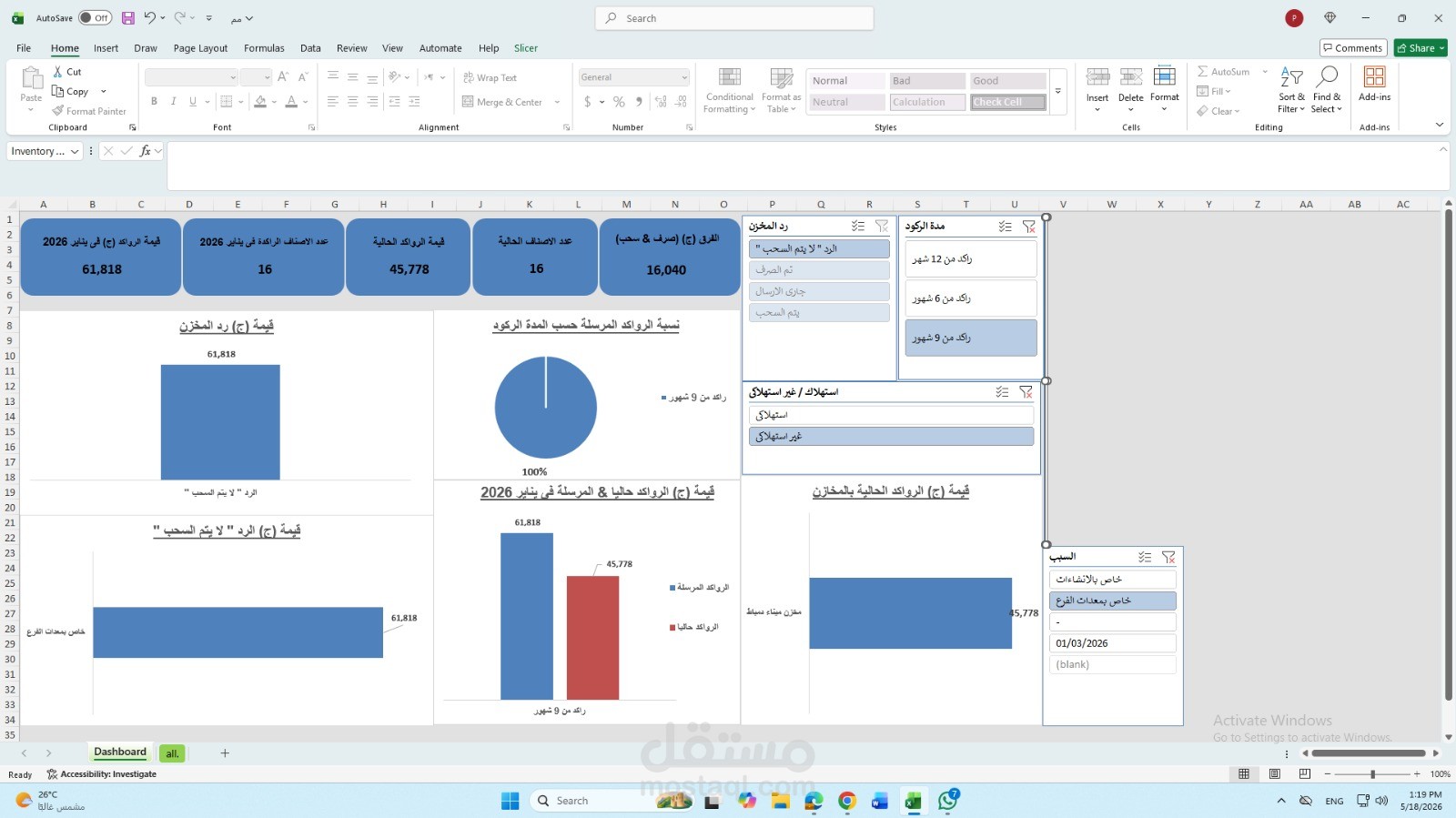Toggle Italic formatting
This screenshot has height=818, width=1456.
(x=173, y=101)
